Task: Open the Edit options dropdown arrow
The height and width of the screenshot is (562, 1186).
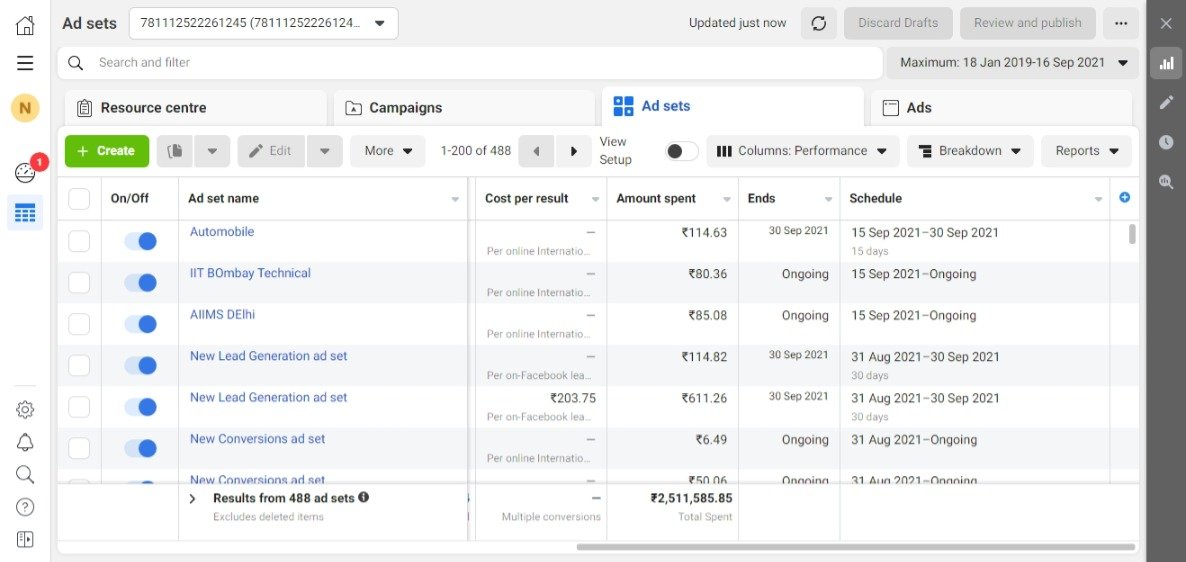Action: tap(324, 151)
